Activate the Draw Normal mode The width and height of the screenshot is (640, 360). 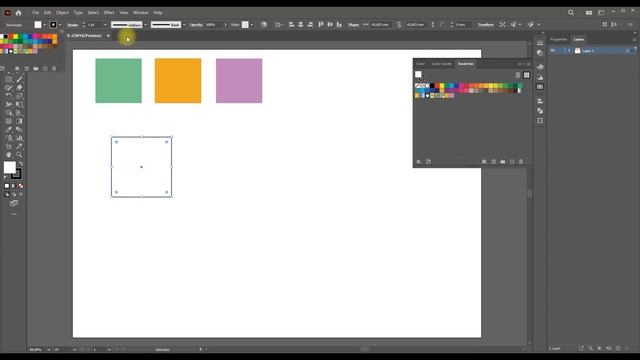point(7,194)
